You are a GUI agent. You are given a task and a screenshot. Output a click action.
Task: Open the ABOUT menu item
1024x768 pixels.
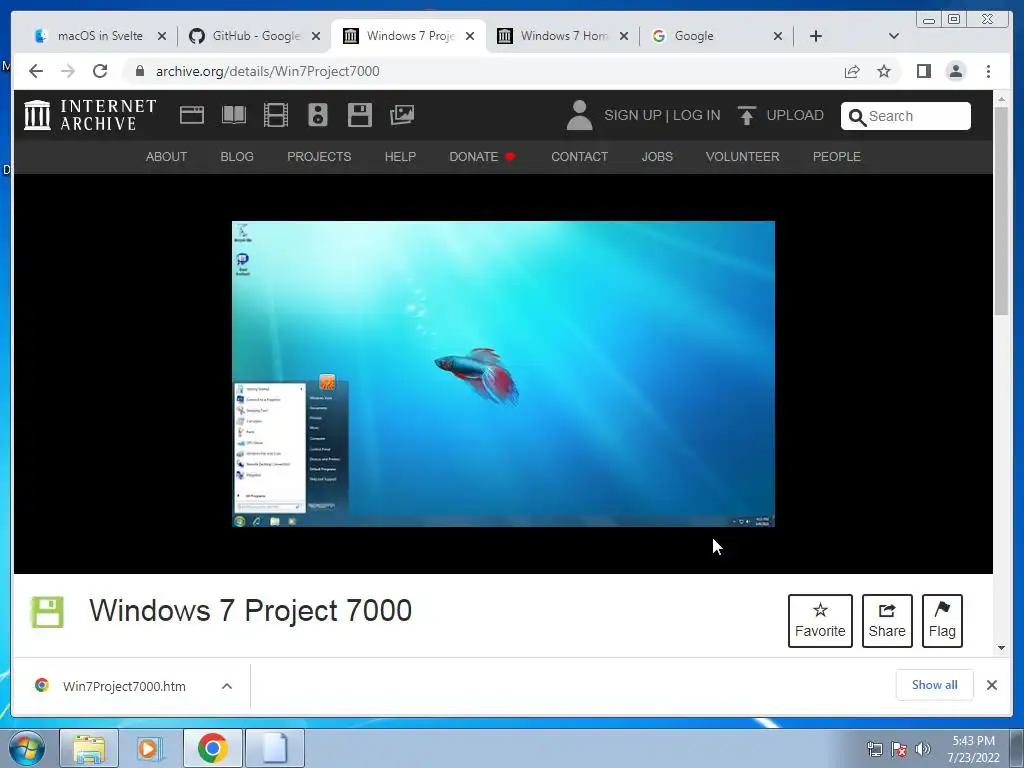pos(167,157)
